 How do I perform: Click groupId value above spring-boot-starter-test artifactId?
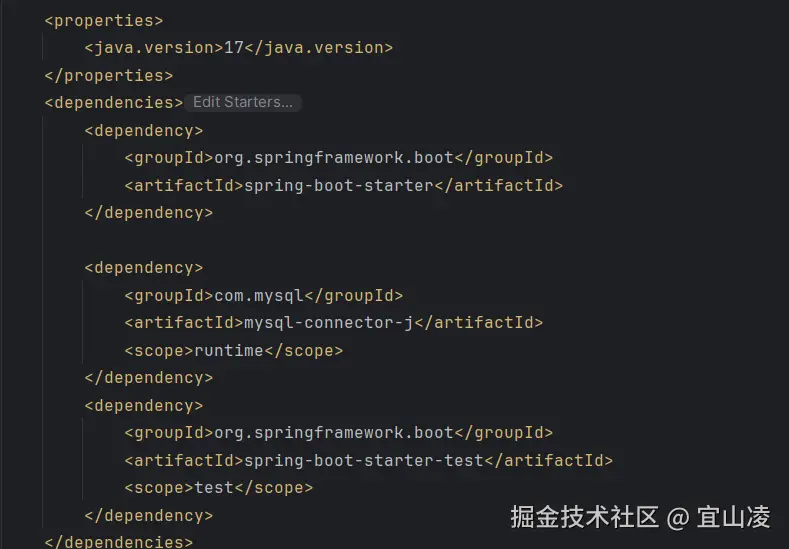(x=334, y=433)
